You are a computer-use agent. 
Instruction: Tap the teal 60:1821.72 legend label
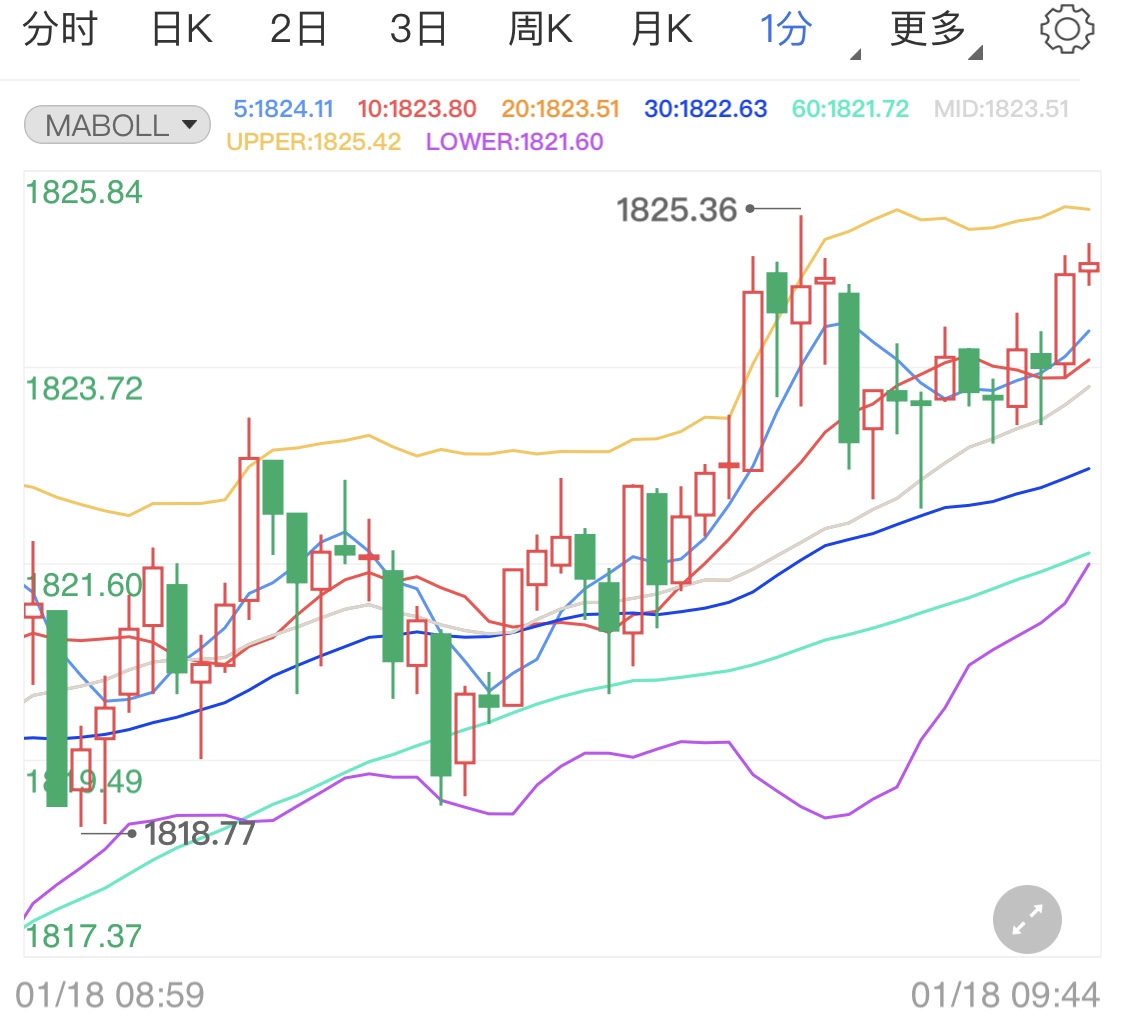click(x=850, y=109)
